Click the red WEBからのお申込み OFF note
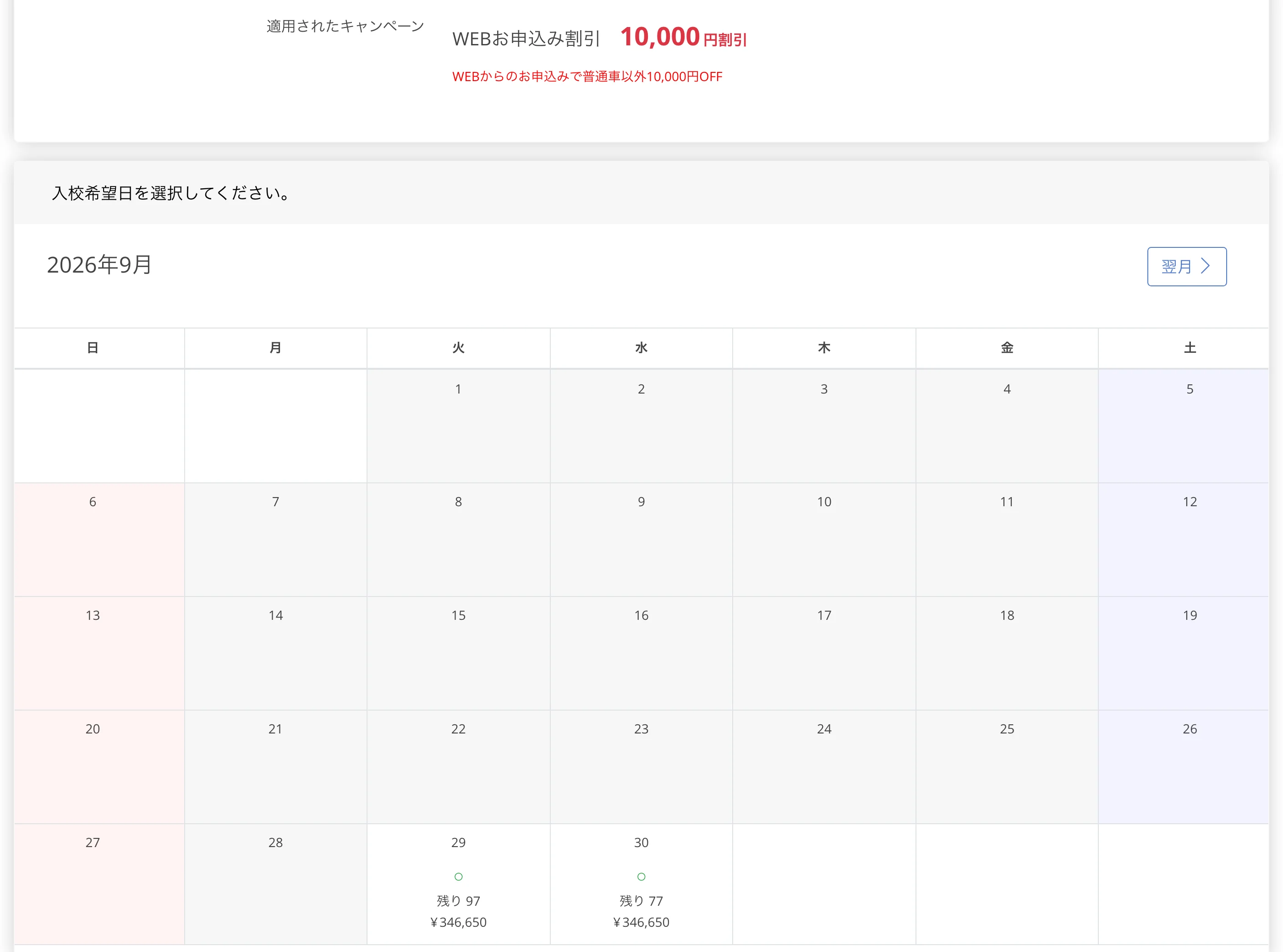This screenshot has width=1283, height=952. 587,77
